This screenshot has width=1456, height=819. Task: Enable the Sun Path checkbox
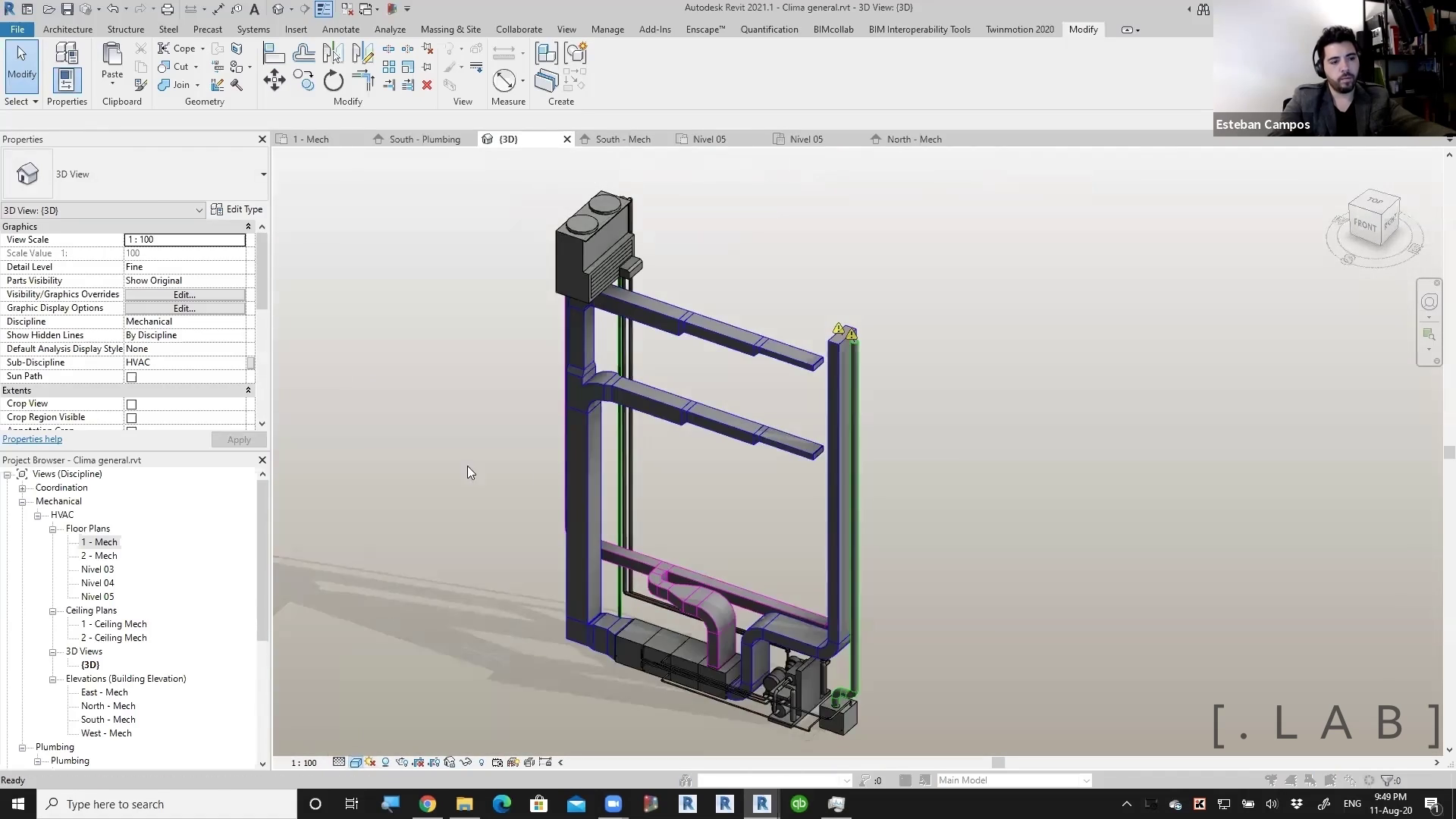tap(131, 377)
